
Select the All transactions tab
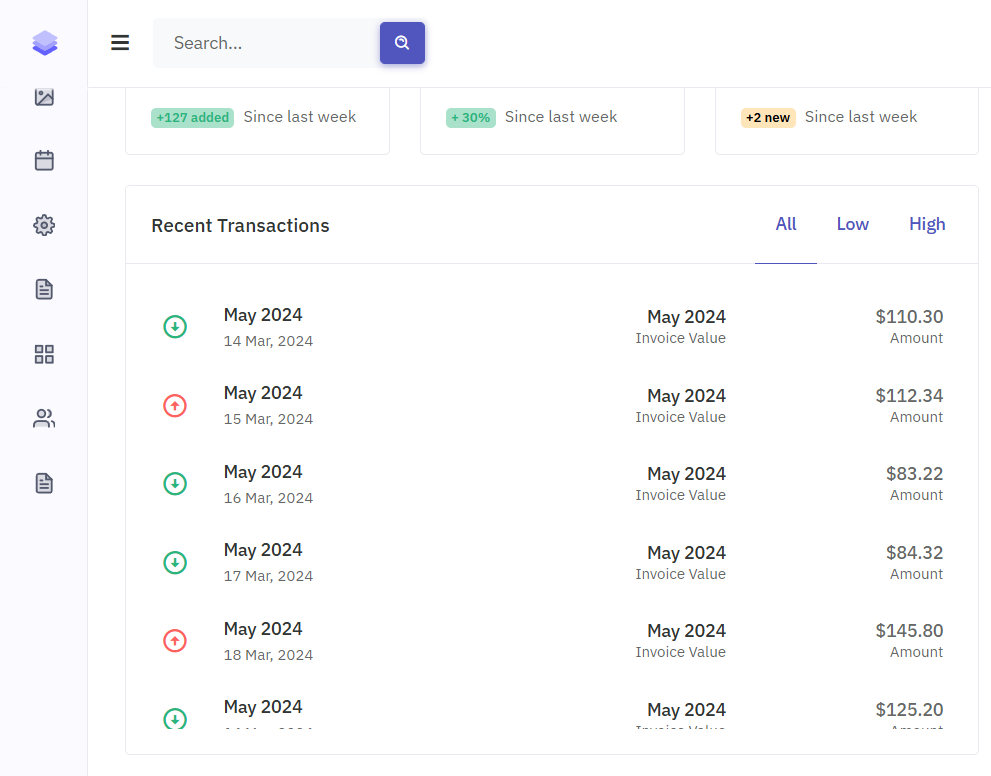pyautogui.click(x=786, y=224)
